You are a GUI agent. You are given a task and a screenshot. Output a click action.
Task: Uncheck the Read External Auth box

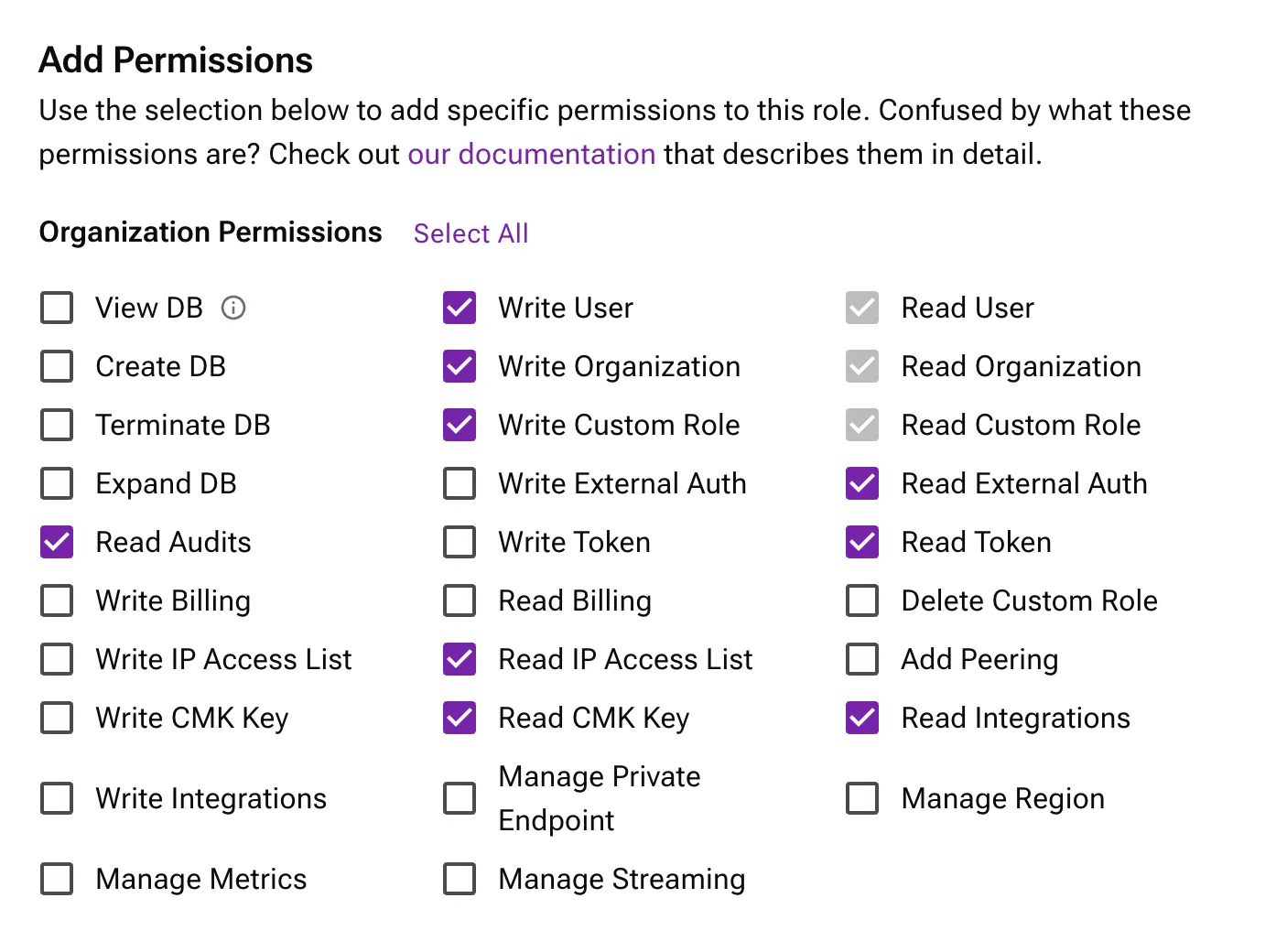(862, 483)
